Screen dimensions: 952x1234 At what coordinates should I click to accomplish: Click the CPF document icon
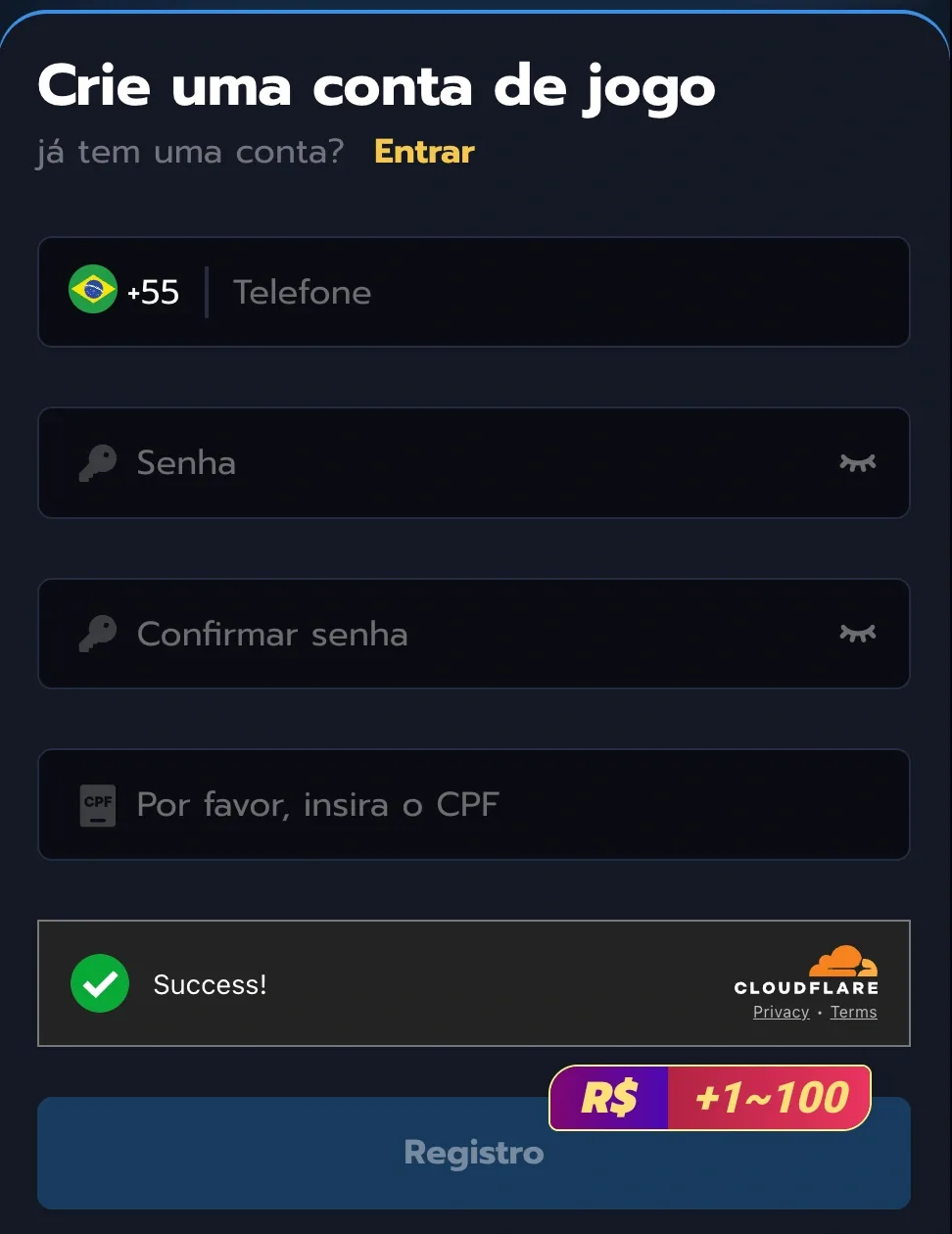point(97,804)
